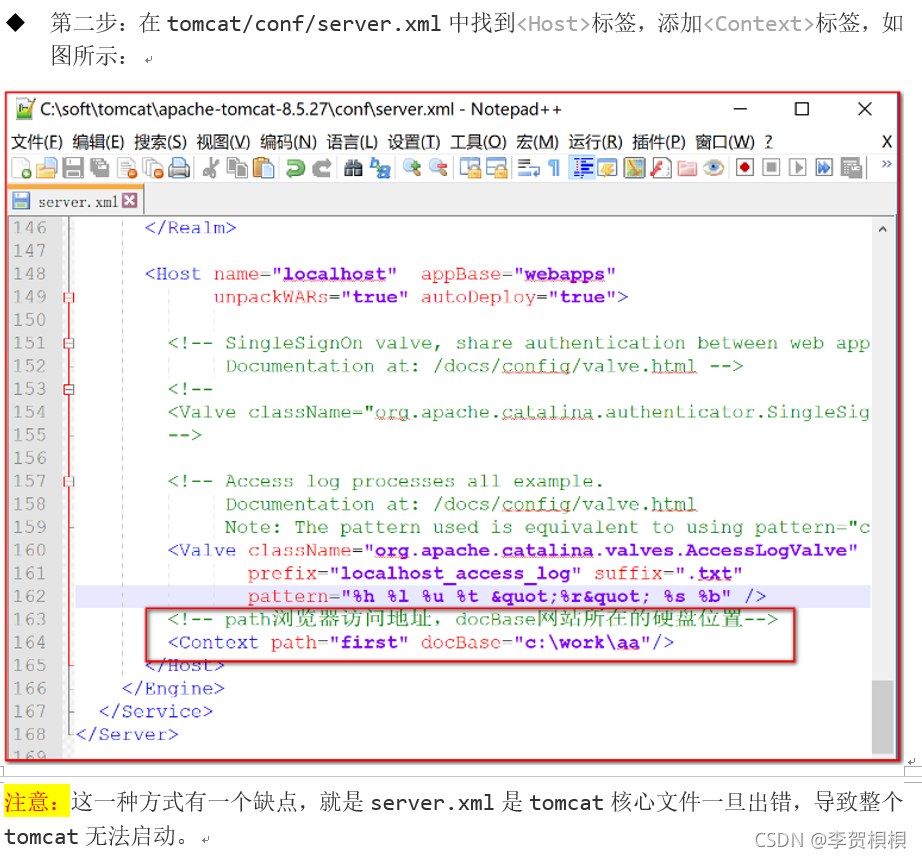The height and width of the screenshot is (858, 922).
Task: Toggle the indent guide icon
Action: click(x=582, y=168)
